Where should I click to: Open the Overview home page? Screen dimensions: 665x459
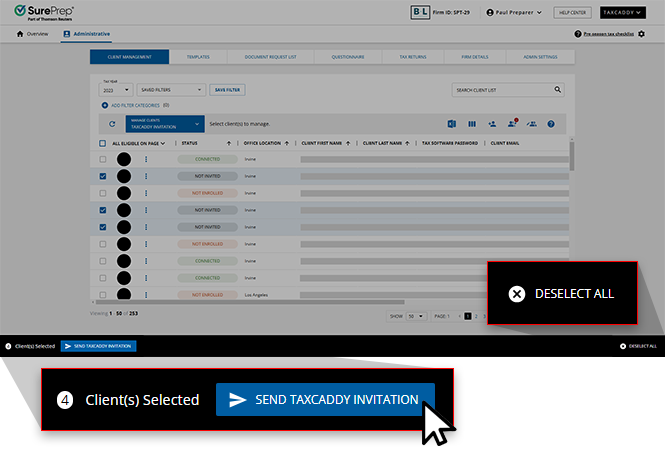pos(32,34)
